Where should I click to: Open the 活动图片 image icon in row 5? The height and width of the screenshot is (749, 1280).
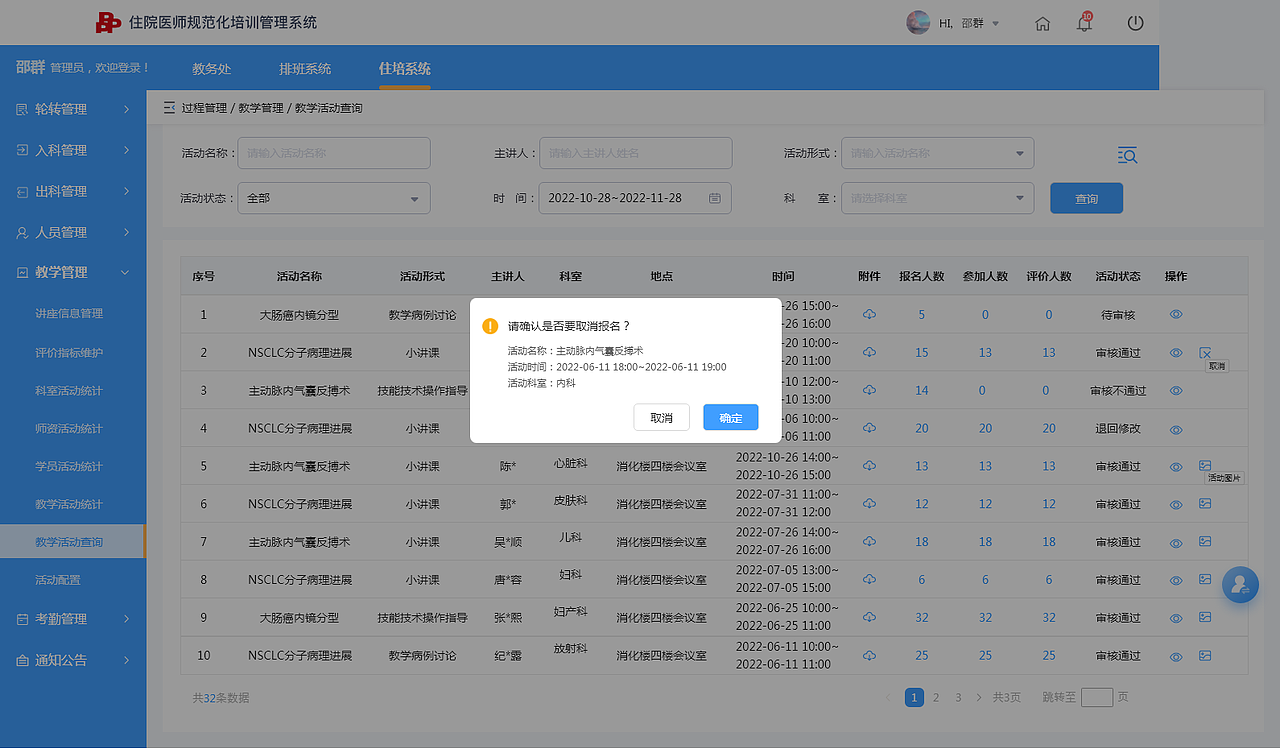click(1206, 466)
